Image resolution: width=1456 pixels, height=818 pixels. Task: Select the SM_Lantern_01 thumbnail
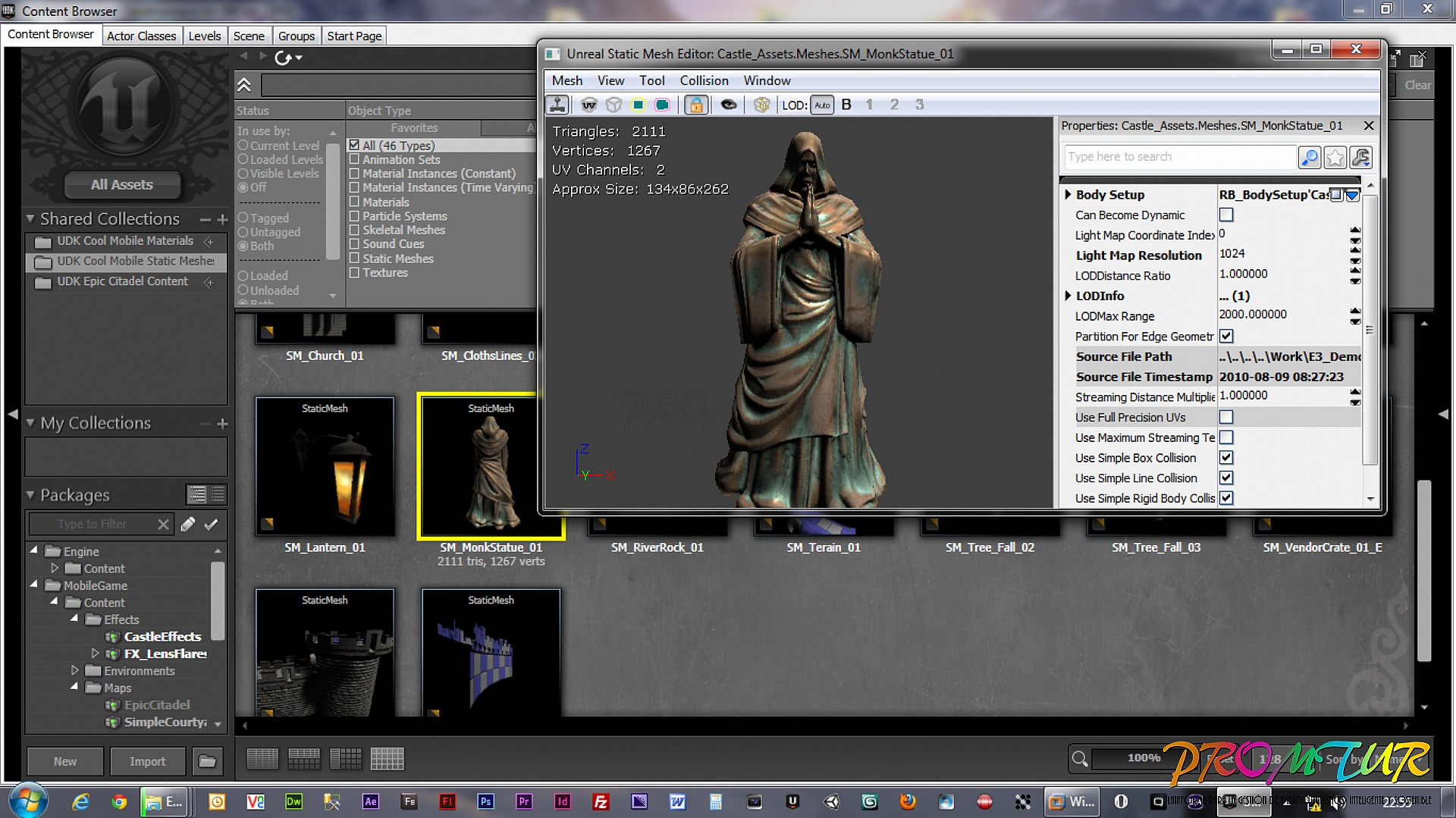[x=325, y=466]
